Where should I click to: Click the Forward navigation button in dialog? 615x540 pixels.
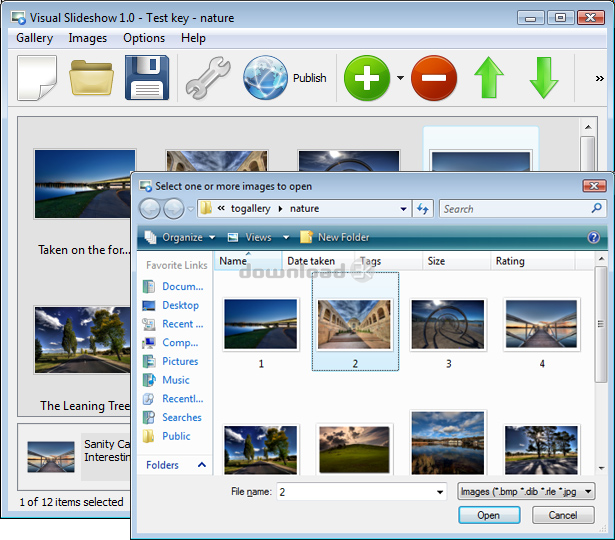tap(173, 209)
